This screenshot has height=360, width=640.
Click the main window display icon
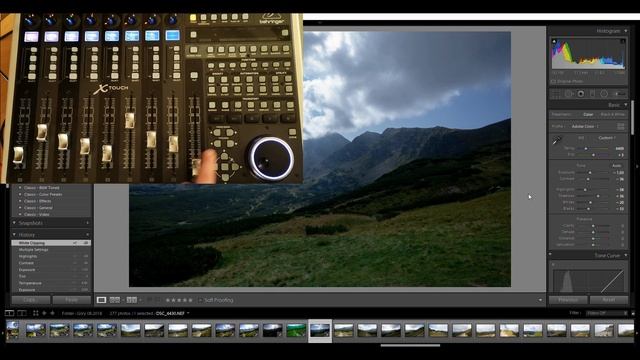[x=9, y=313]
